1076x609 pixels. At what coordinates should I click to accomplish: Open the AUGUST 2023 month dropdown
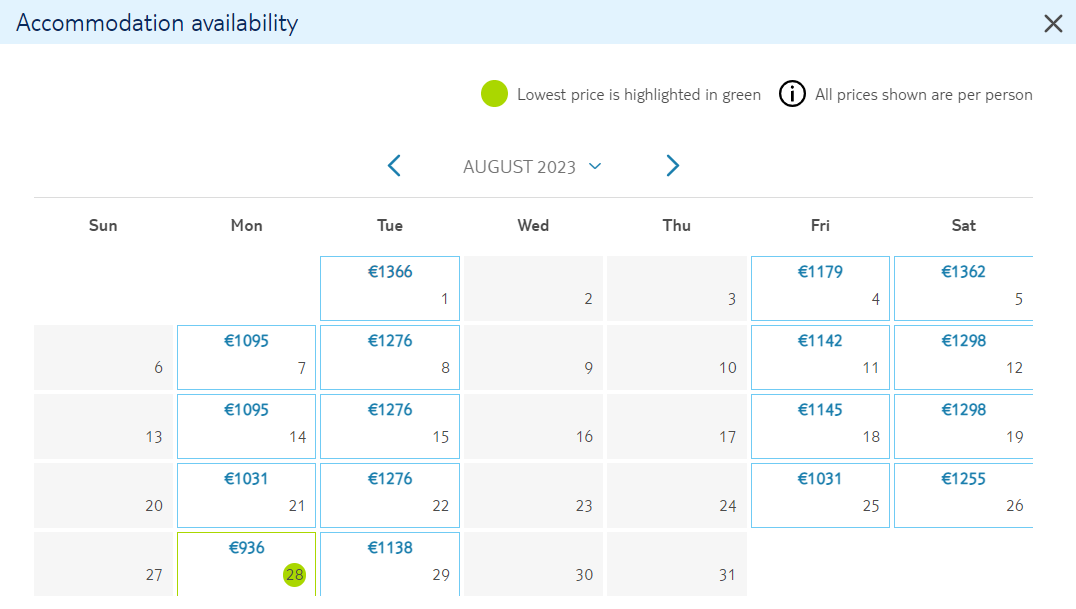coord(532,167)
